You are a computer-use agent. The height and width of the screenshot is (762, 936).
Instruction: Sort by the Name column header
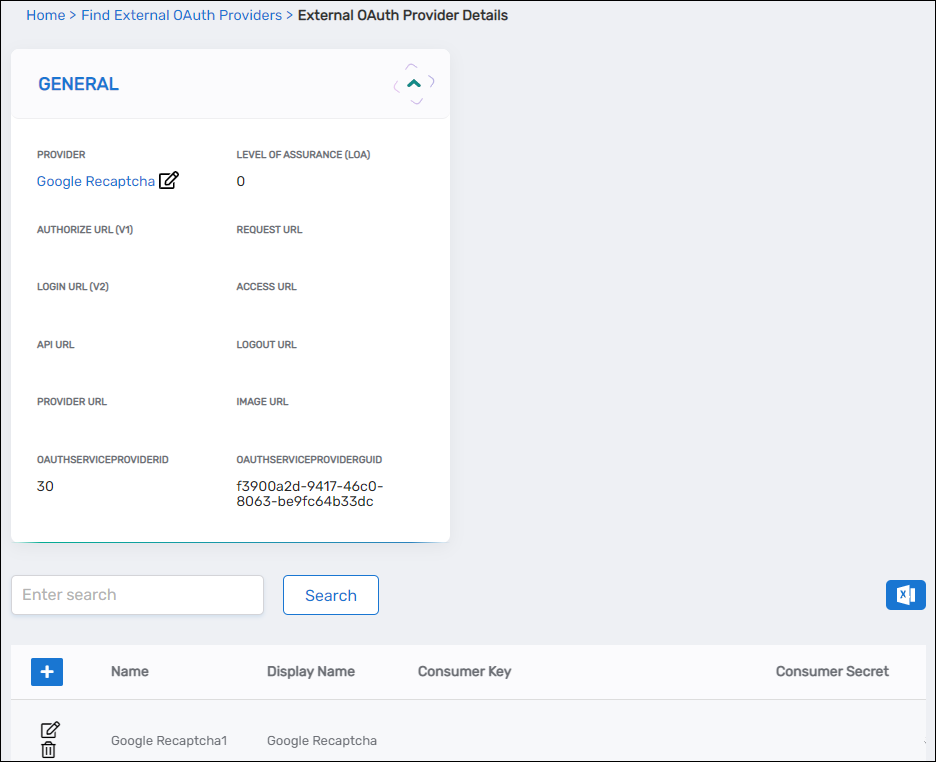coord(130,672)
